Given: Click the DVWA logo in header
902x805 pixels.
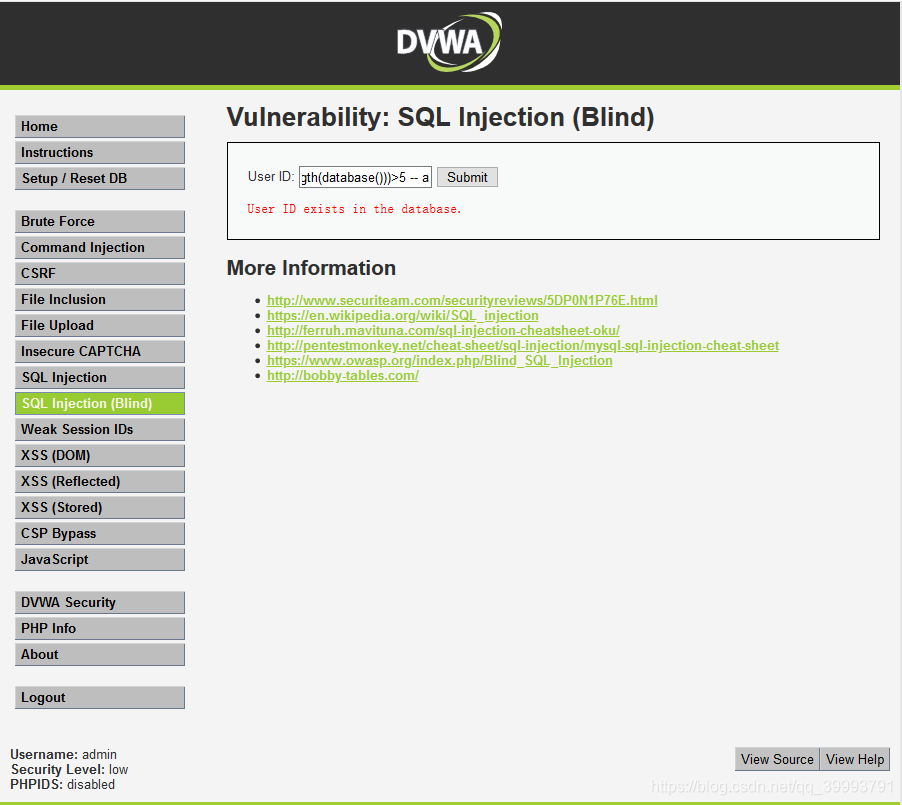Looking at the screenshot, I should pos(449,42).
